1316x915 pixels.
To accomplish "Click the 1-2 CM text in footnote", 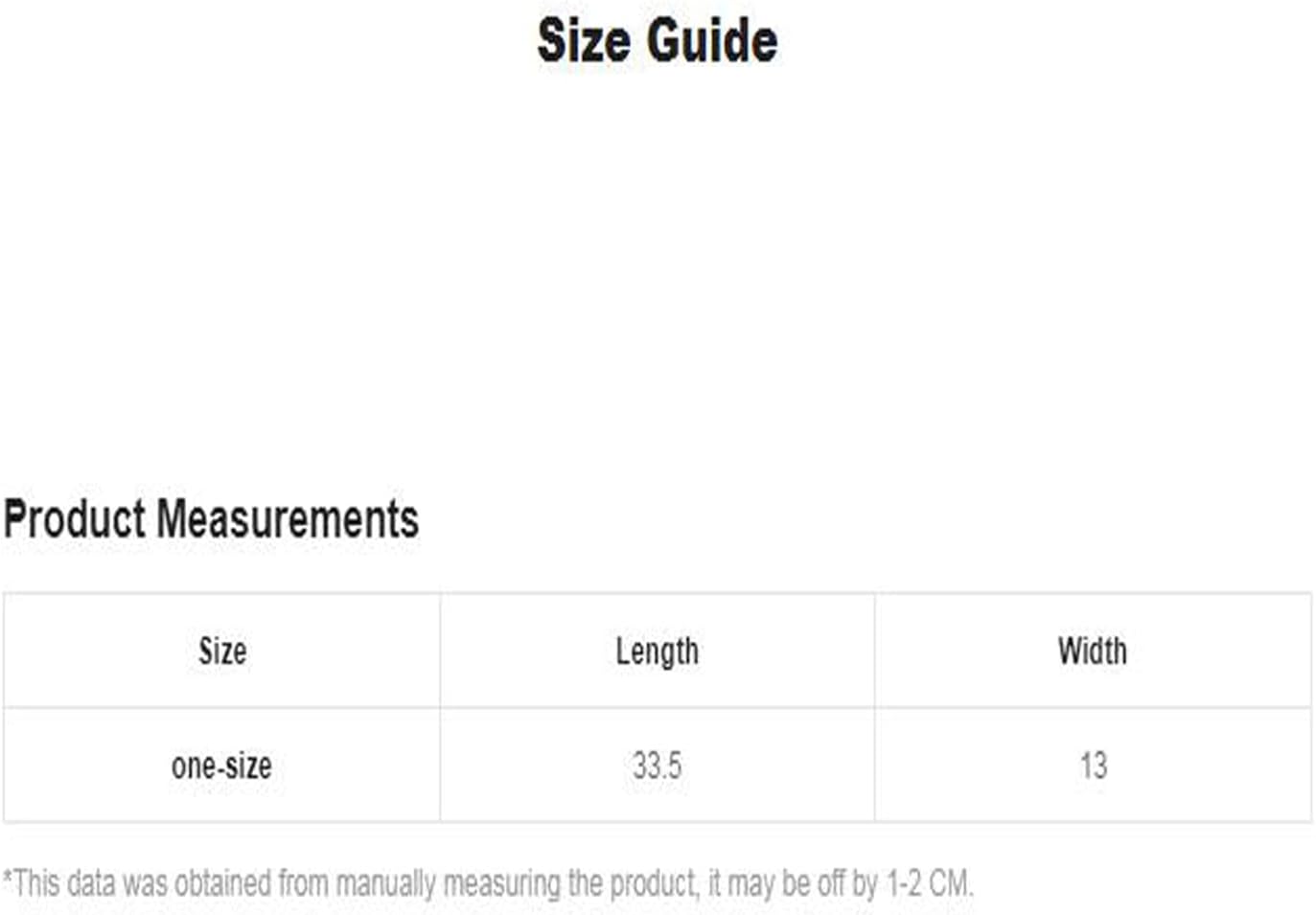I will pos(930,882).
